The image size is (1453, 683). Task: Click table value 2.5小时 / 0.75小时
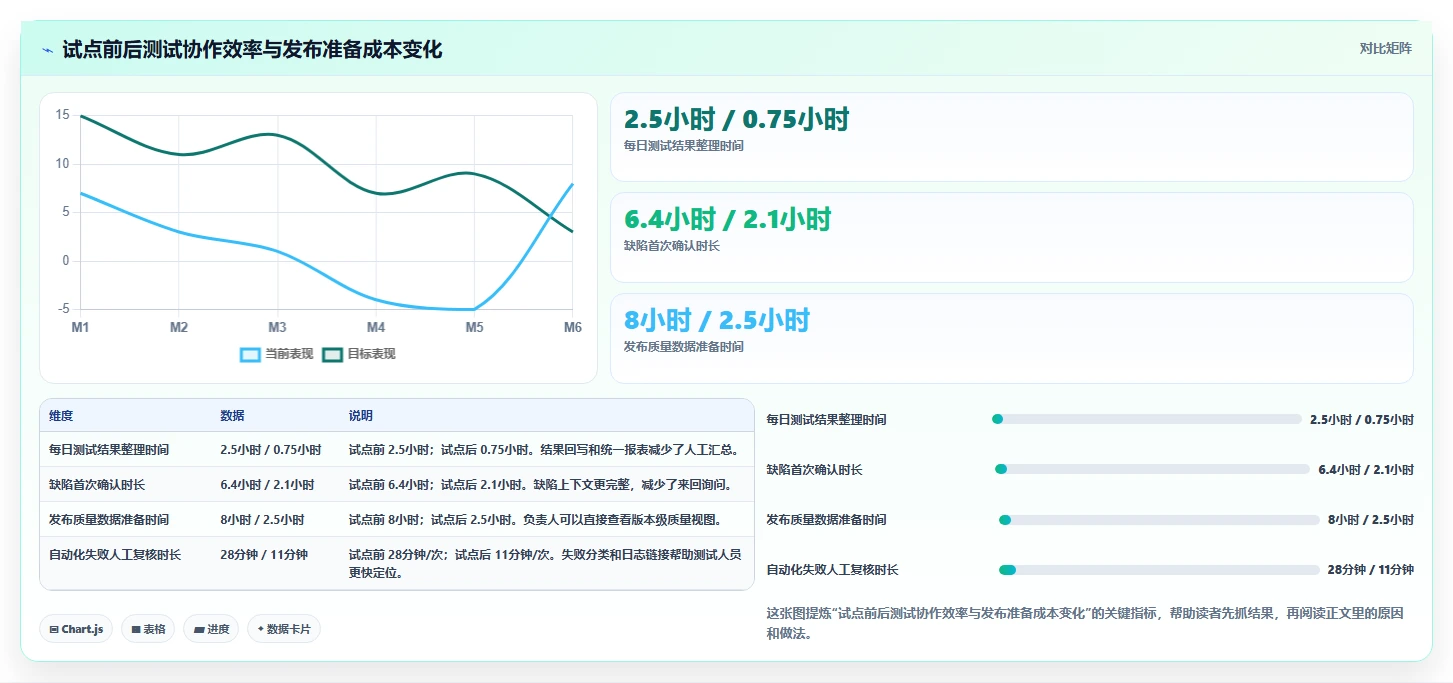270,450
